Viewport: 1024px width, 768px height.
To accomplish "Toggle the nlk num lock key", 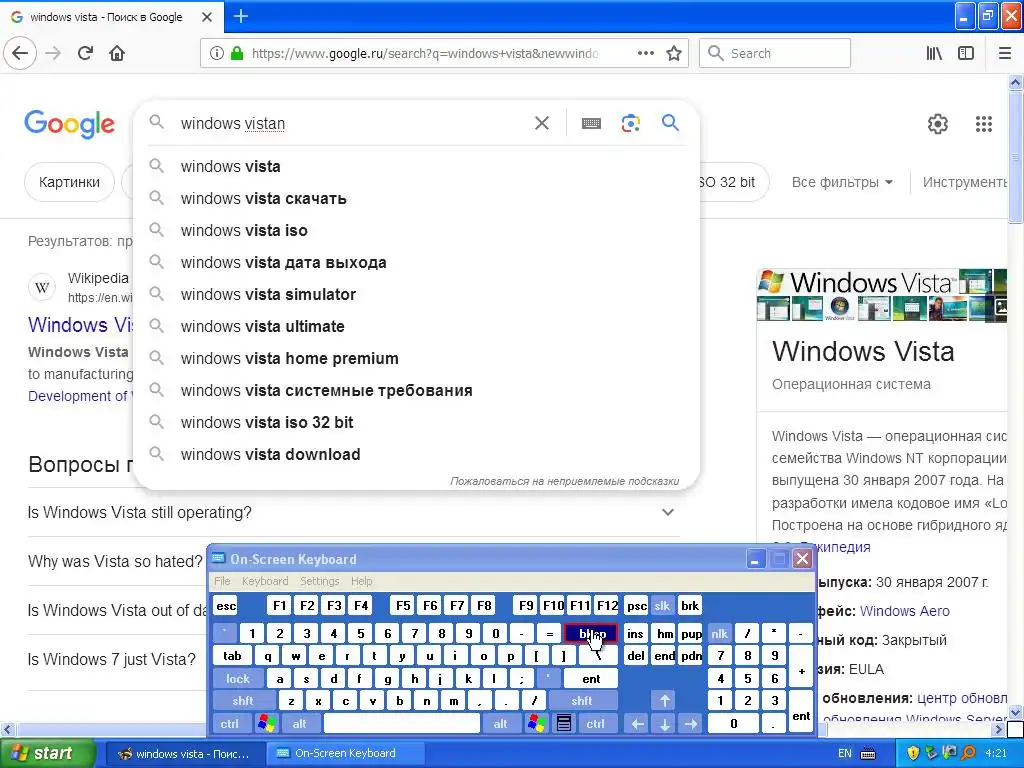I will [719, 633].
